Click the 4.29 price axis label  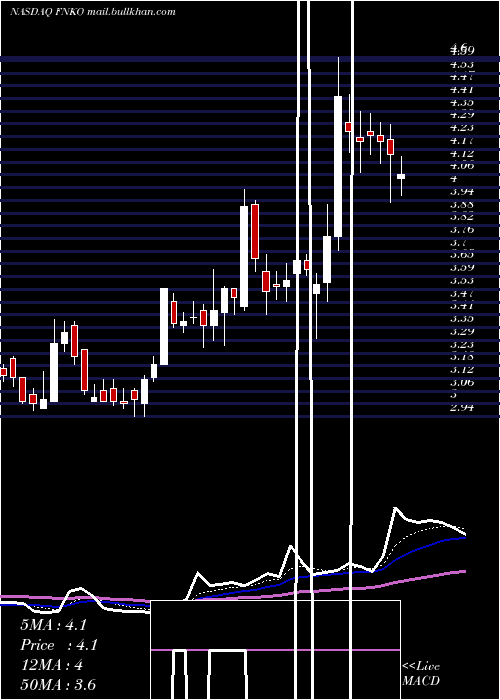(462, 114)
